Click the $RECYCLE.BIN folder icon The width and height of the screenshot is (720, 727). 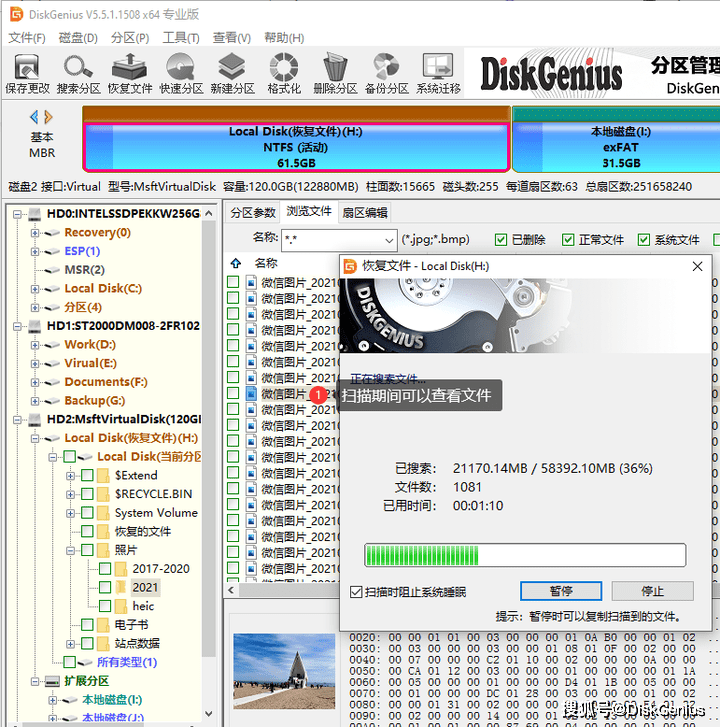click(103, 494)
